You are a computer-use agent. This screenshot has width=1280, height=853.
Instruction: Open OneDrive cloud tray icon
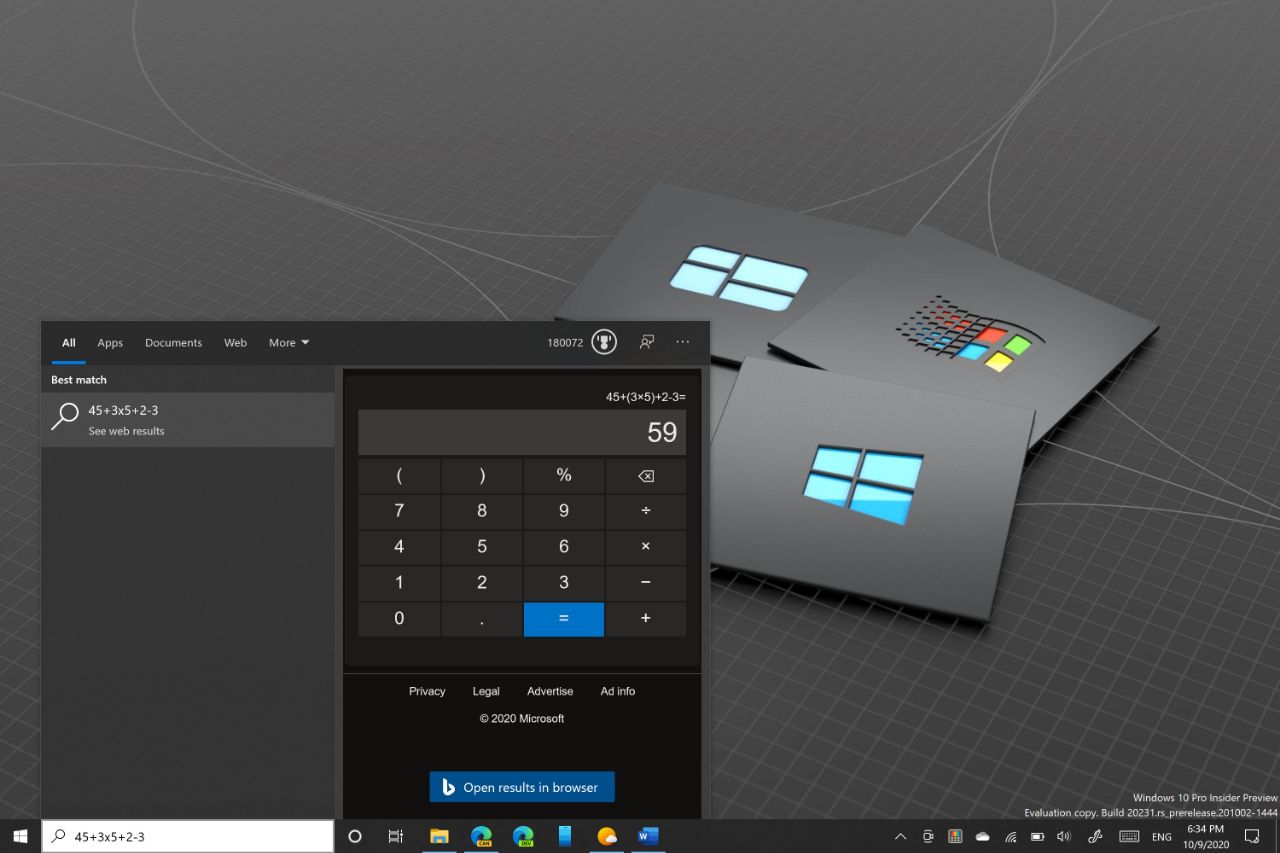982,837
